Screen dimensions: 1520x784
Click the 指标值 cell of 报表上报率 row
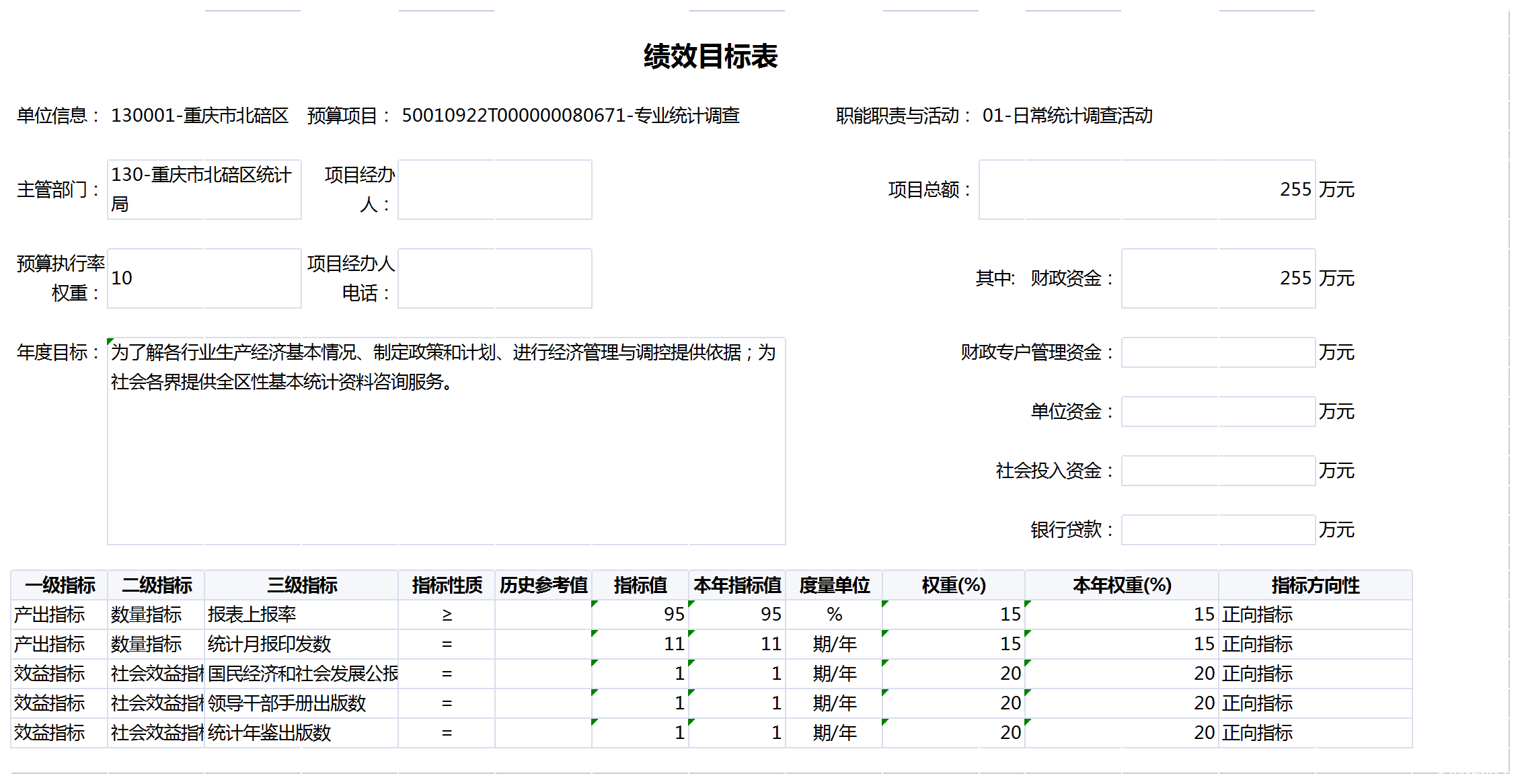click(x=640, y=615)
